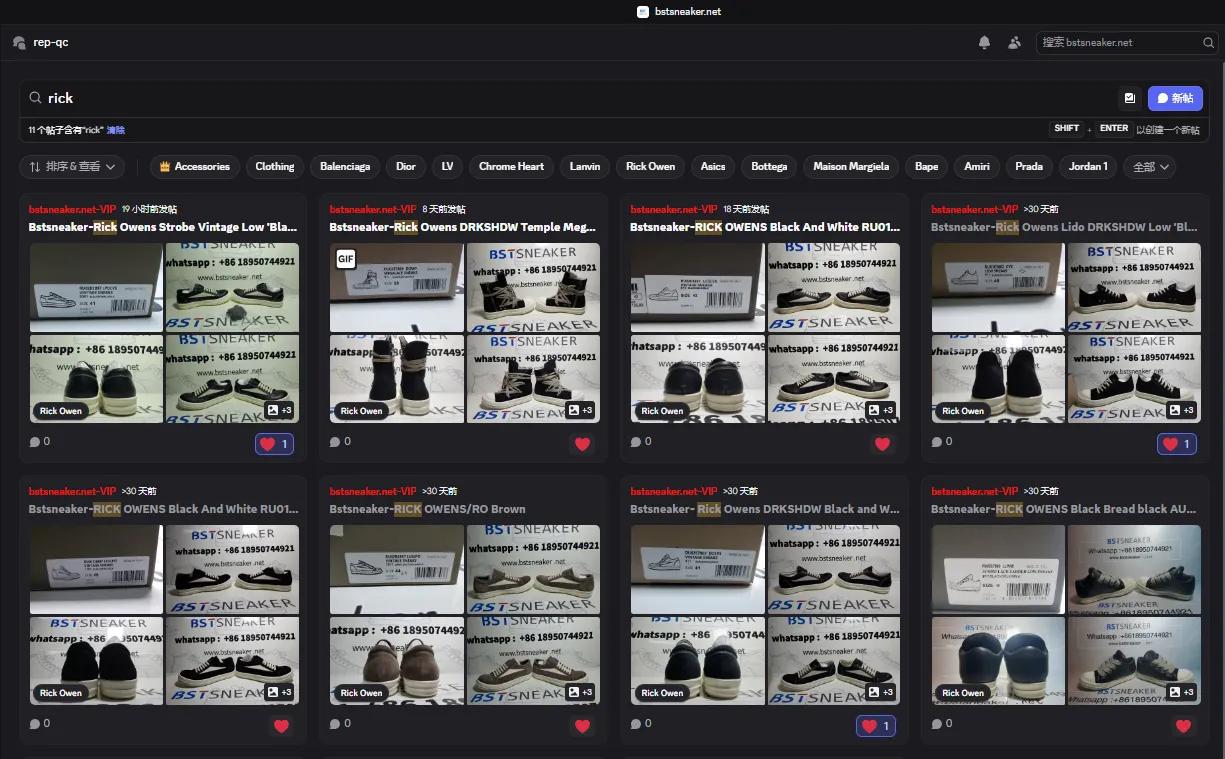This screenshot has height=759, width=1225.
Task: Open the +3 images badge on RO Brown post
Action: [x=580, y=692]
